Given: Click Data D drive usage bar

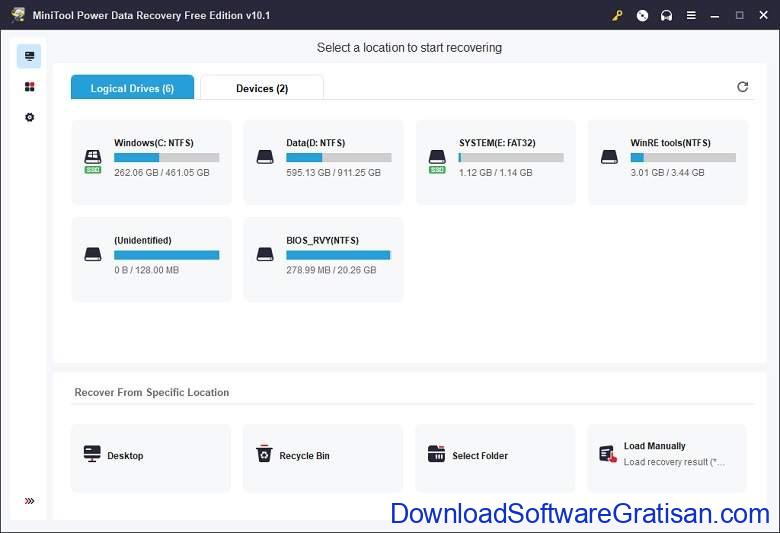Looking at the screenshot, I should (x=339, y=158).
